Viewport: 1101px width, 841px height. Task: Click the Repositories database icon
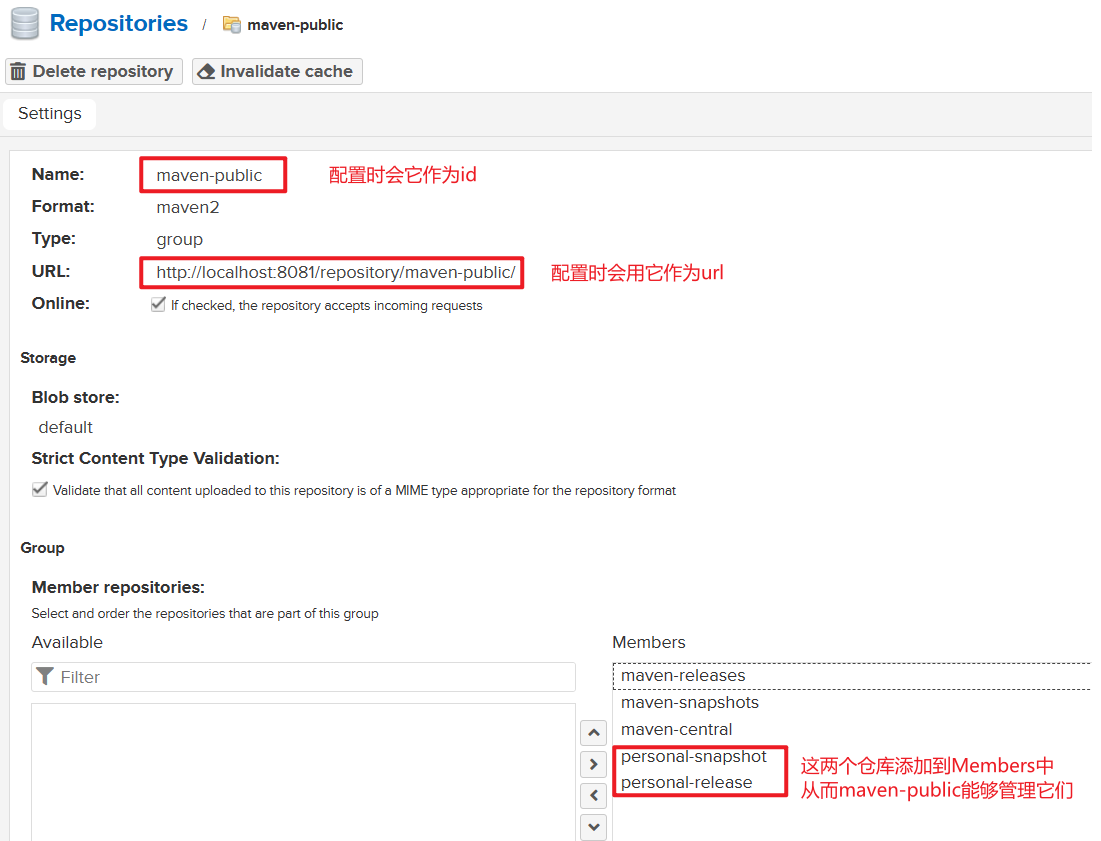[x=25, y=23]
